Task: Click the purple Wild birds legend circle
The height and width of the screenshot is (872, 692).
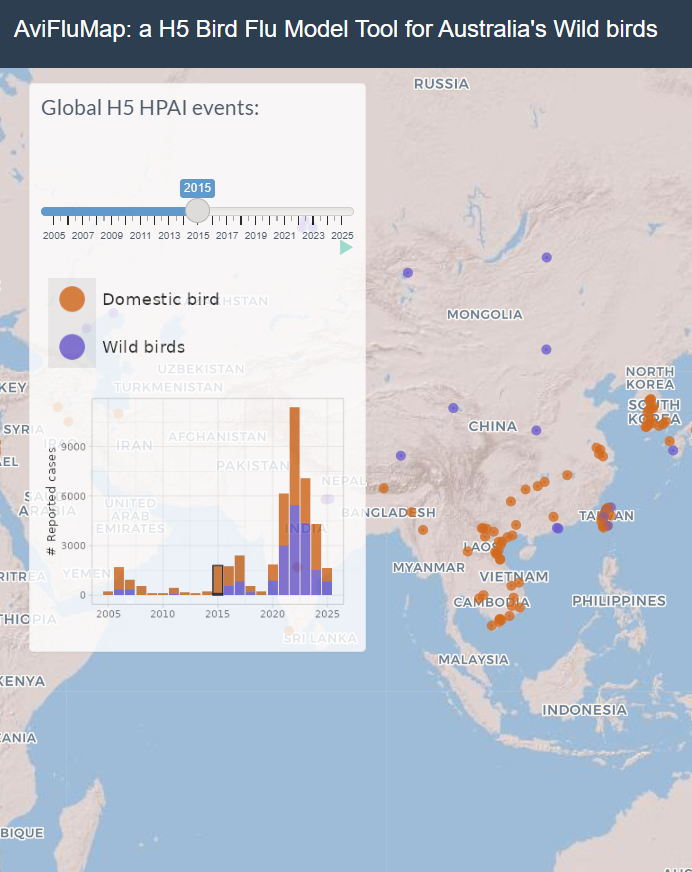Action: pos(72,347)
